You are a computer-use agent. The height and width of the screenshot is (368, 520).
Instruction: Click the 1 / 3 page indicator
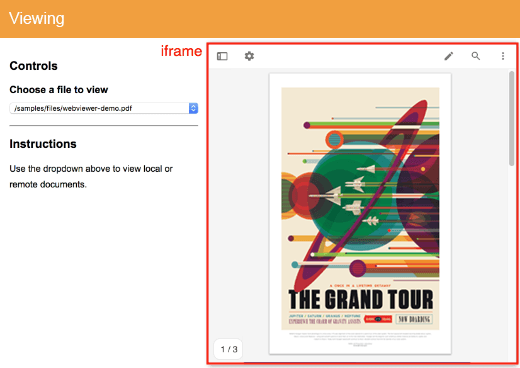pyautogui.click(x=229, y=349)
